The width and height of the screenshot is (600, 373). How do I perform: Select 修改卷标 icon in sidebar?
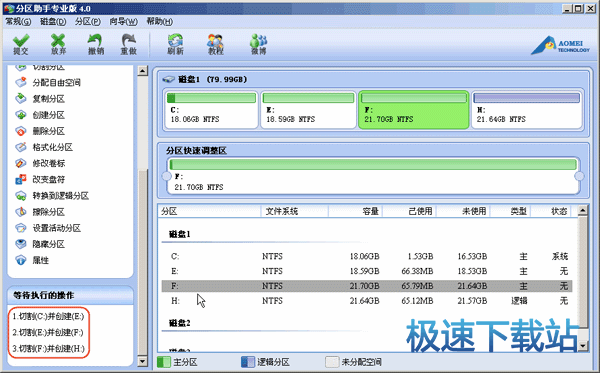click(x=21, y=163)
